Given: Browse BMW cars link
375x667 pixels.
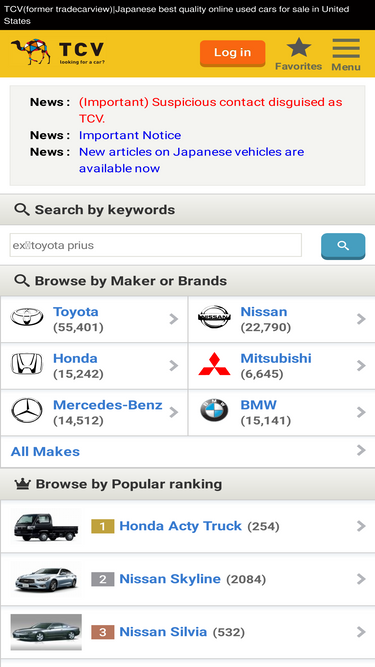Looking at the screenshot, I should tap(259, 405).
